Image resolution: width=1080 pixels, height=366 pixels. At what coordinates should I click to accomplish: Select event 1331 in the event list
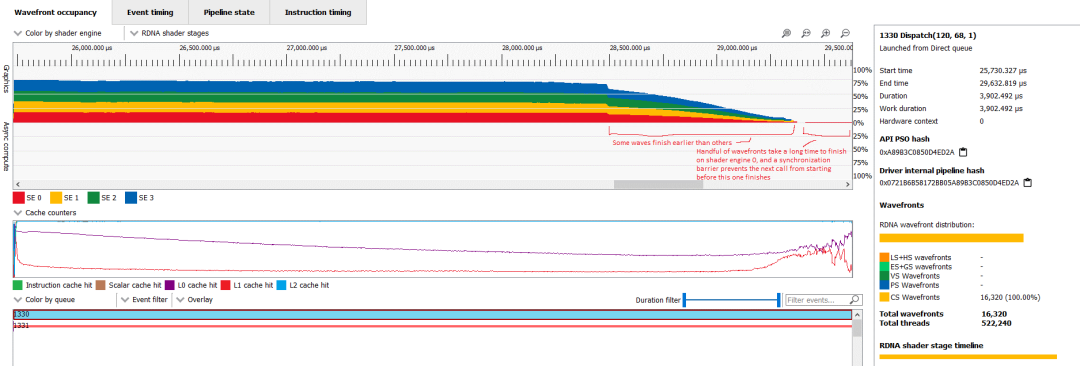(x=433, y=325)
